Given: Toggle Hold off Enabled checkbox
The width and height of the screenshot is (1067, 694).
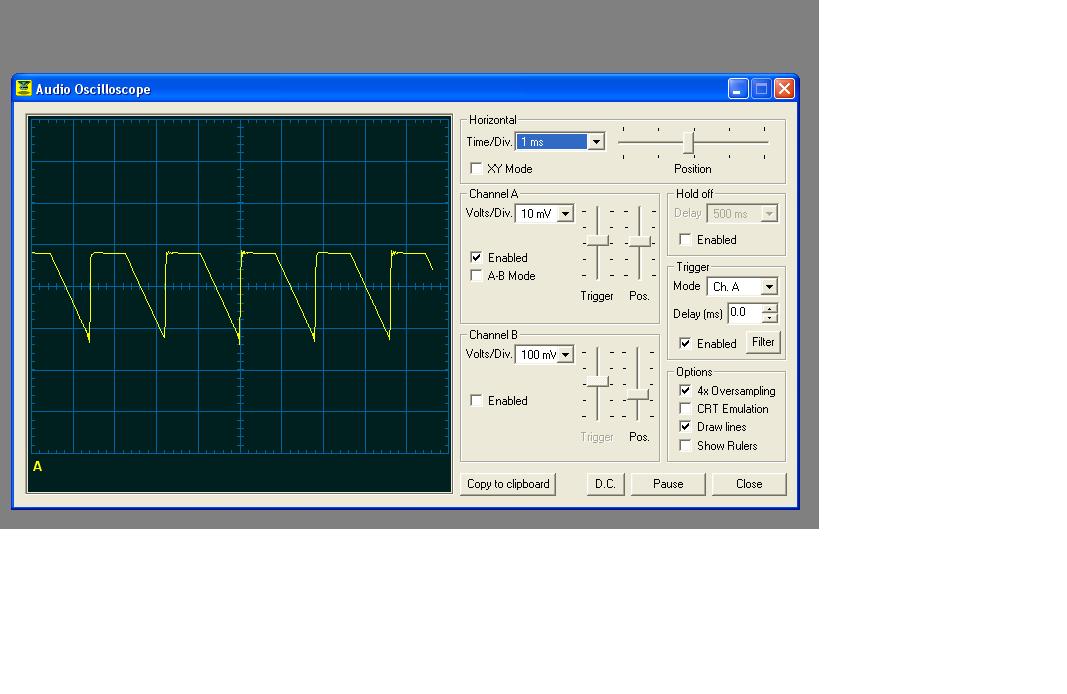Looking at the screenshot, I should point(685,239).
